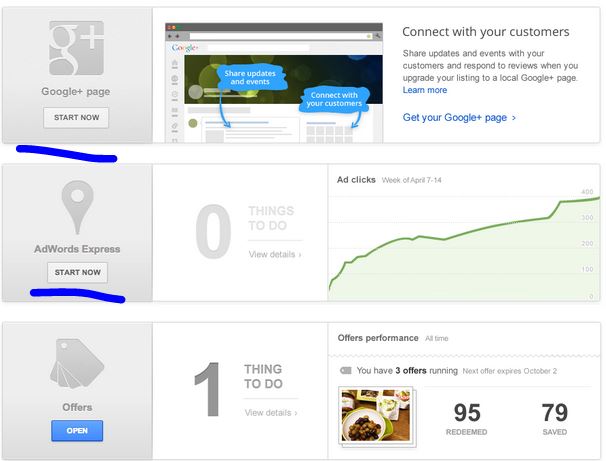Click Next offer expires October 2 text
This screenshot has height=461, width=606.
[510, 371]
